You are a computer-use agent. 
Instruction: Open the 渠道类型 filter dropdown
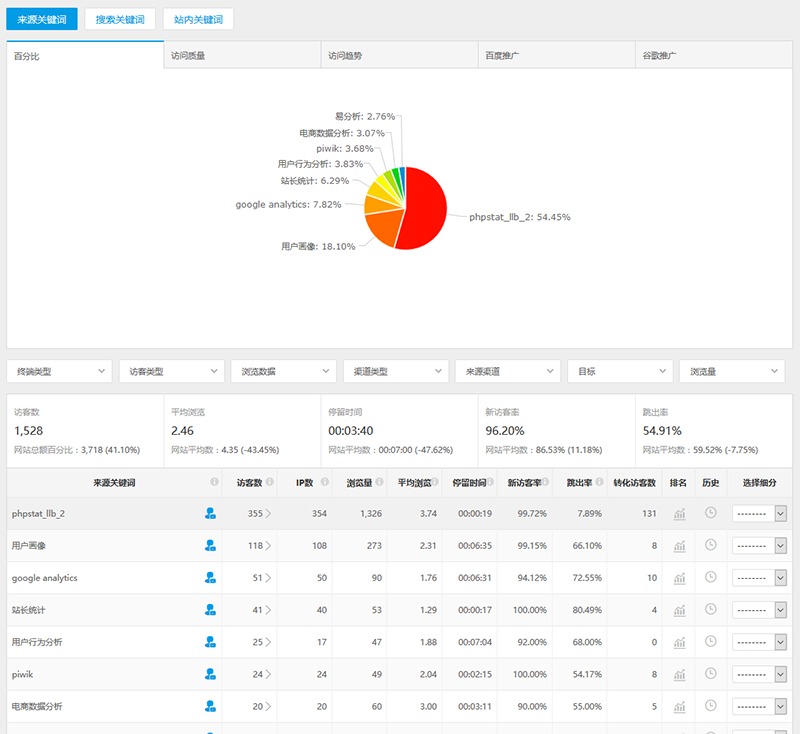(395, 371)
